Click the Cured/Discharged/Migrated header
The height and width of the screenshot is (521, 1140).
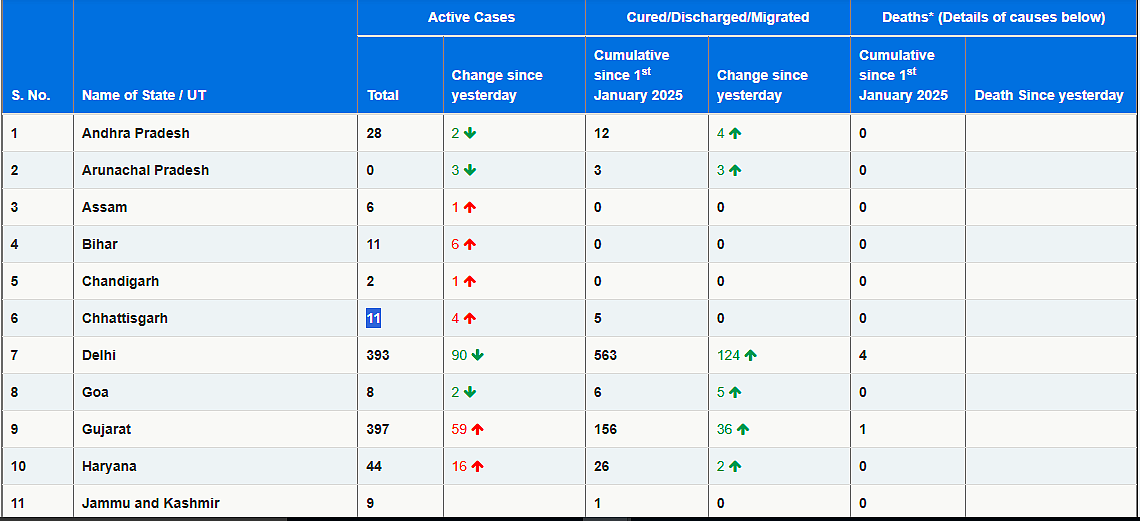pyautogui.click(x=718, y=17)
